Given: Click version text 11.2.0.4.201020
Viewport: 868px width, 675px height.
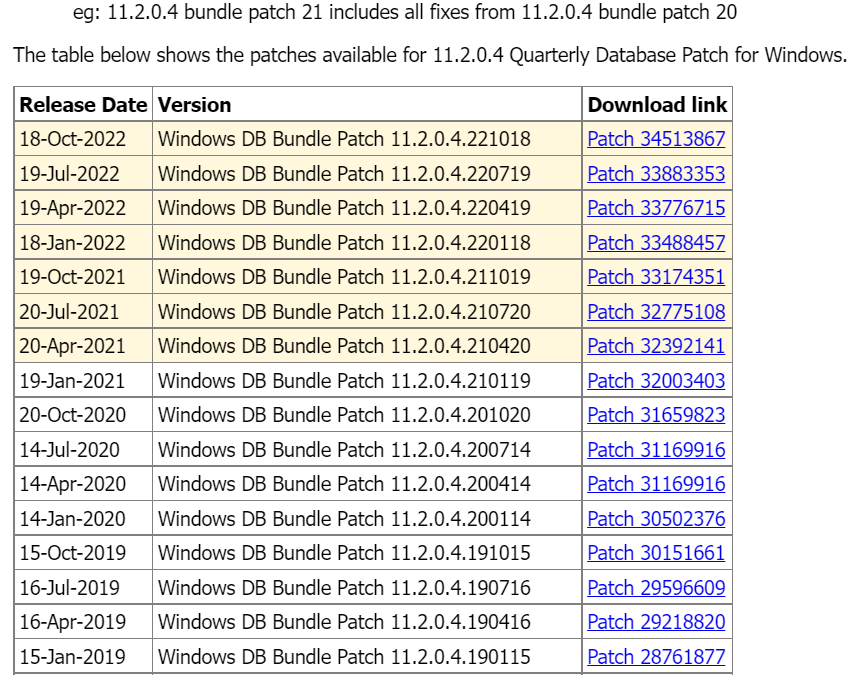Looking at the screenshot, I should pyautogui.click(x=461, y=415).
